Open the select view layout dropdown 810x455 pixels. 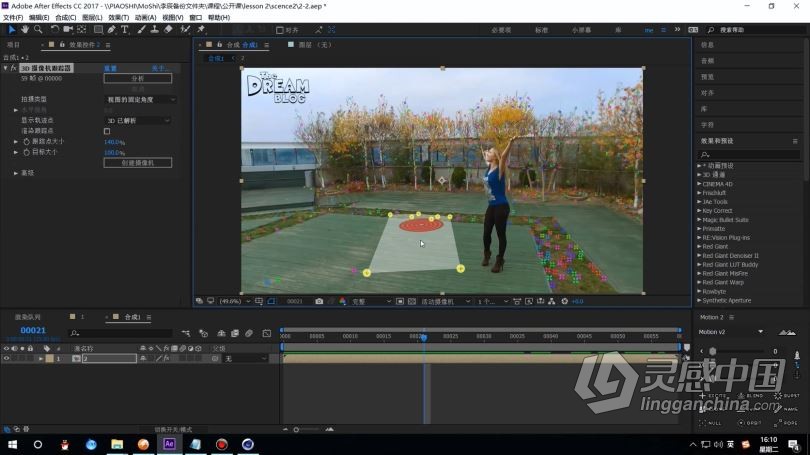pyautogui.click(x=493, y=301)
